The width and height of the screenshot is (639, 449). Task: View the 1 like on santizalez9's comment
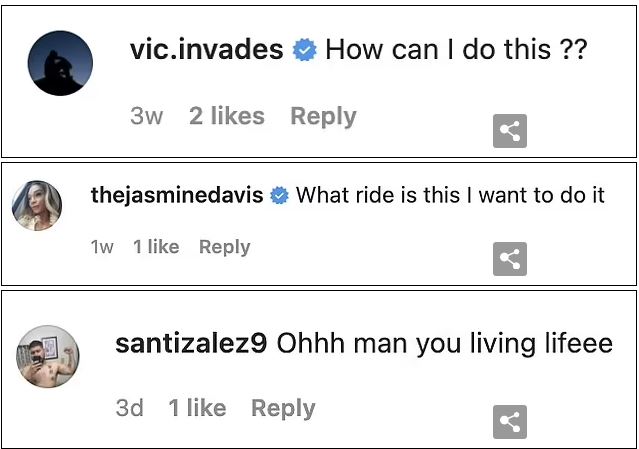(197, 408)
